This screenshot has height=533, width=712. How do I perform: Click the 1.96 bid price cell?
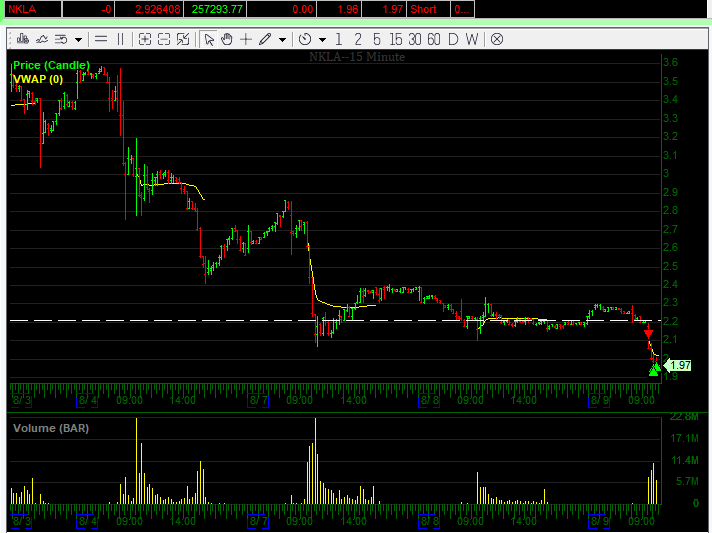(x=339, y=9)
